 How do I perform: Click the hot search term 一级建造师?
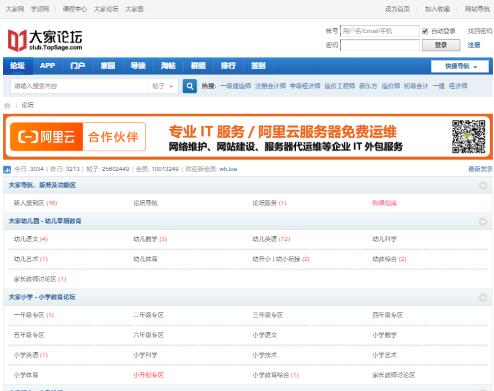tap(236, 86)
